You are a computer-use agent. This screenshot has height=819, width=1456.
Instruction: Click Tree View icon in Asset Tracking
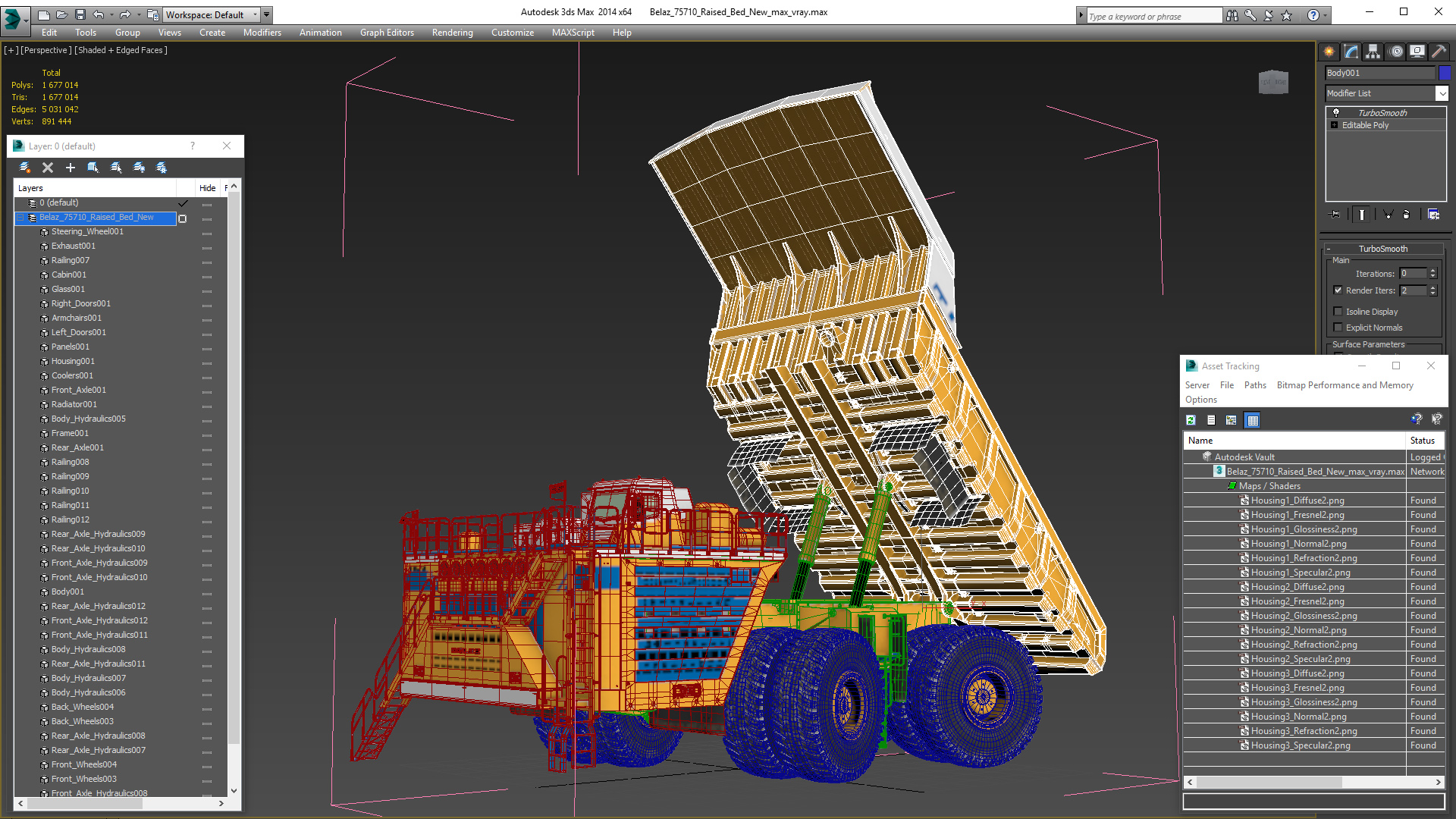coord(1232,420)
